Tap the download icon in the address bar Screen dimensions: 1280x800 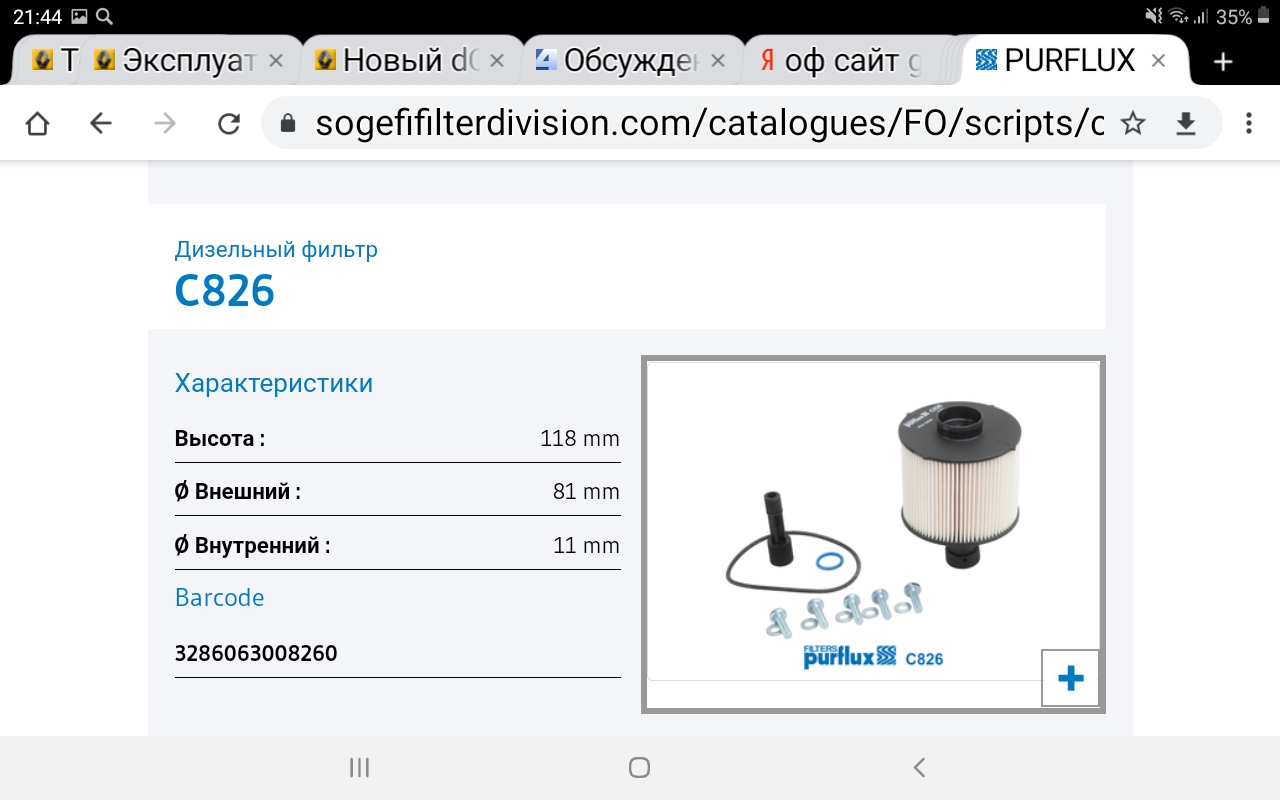1185,123
